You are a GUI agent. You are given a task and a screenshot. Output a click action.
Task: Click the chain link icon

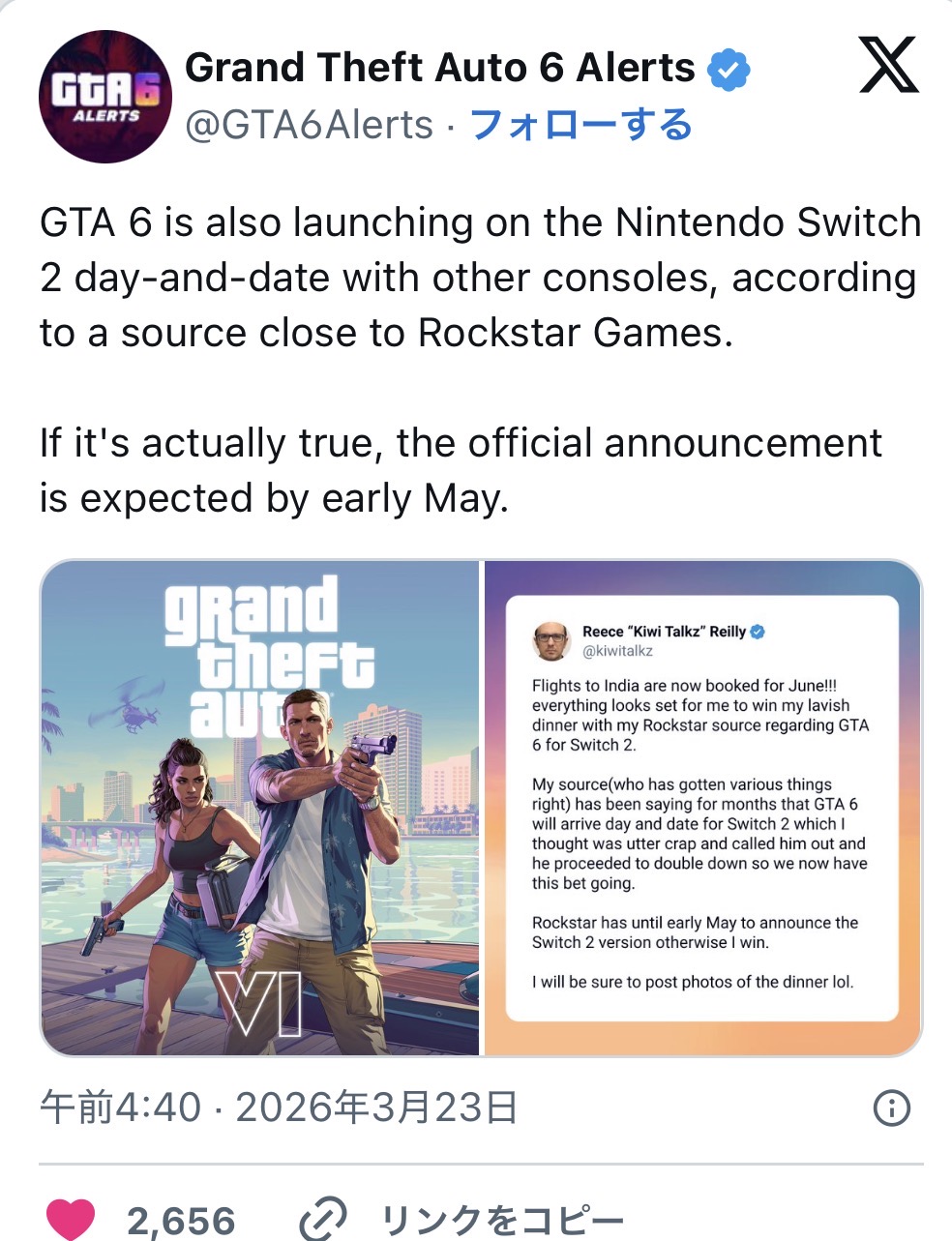pos(322,1220)
